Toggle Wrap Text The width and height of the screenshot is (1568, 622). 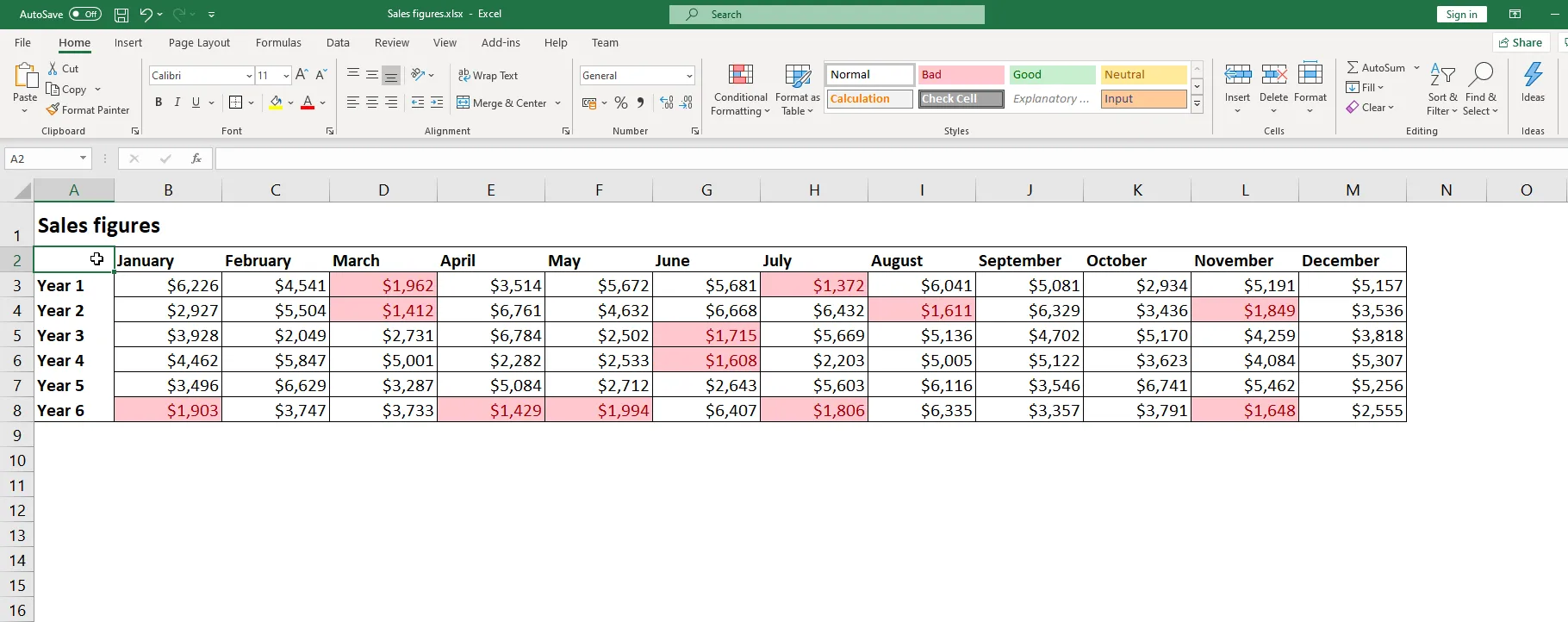[488, 76]
